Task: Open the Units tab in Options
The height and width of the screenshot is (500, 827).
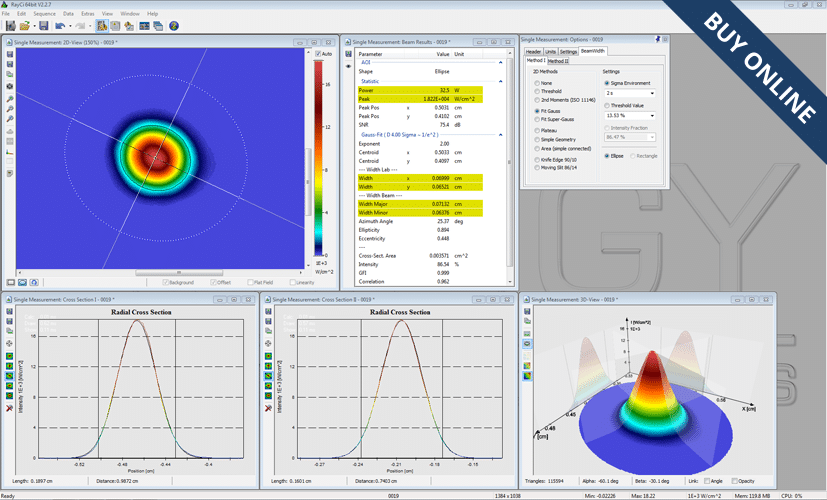Action: click(x=550, y=52)
